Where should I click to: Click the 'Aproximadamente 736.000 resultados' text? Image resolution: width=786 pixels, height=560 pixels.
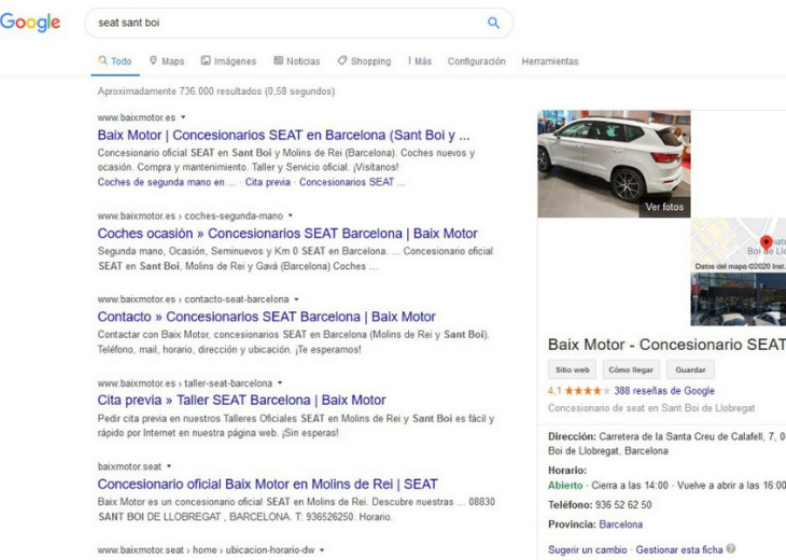[216, 91]
